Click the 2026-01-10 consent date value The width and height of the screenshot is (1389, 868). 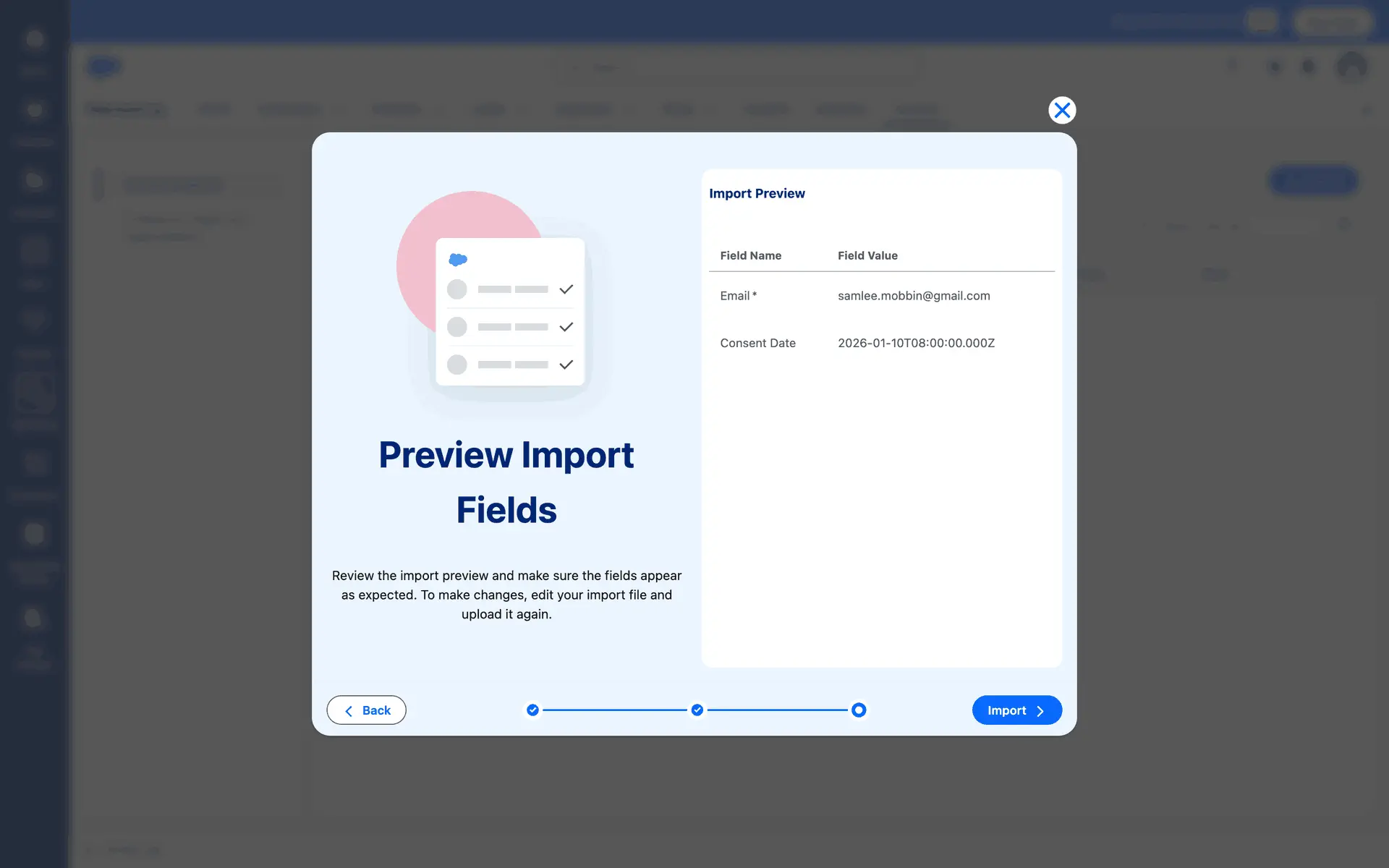916,343
